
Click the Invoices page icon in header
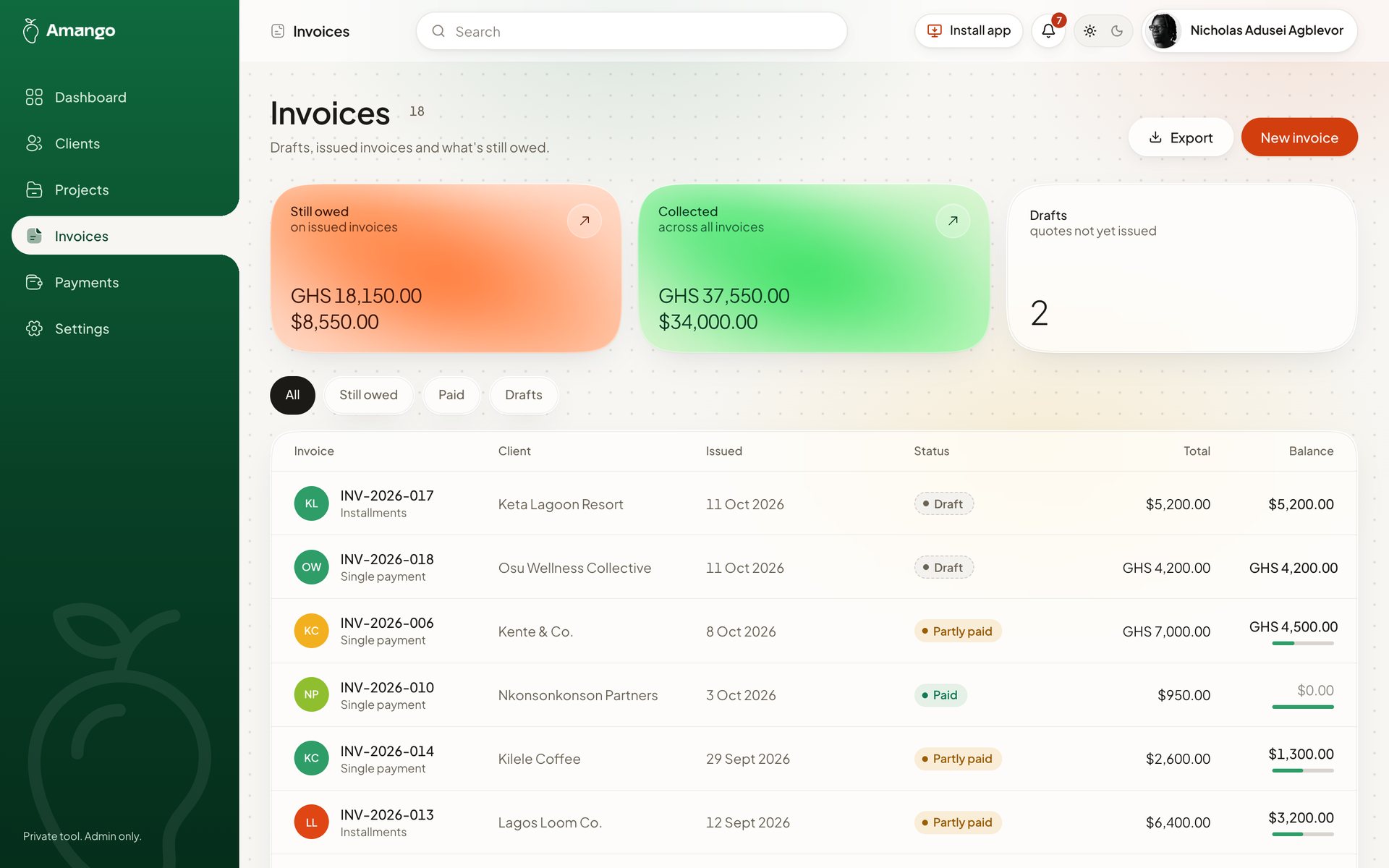[278, 31]
